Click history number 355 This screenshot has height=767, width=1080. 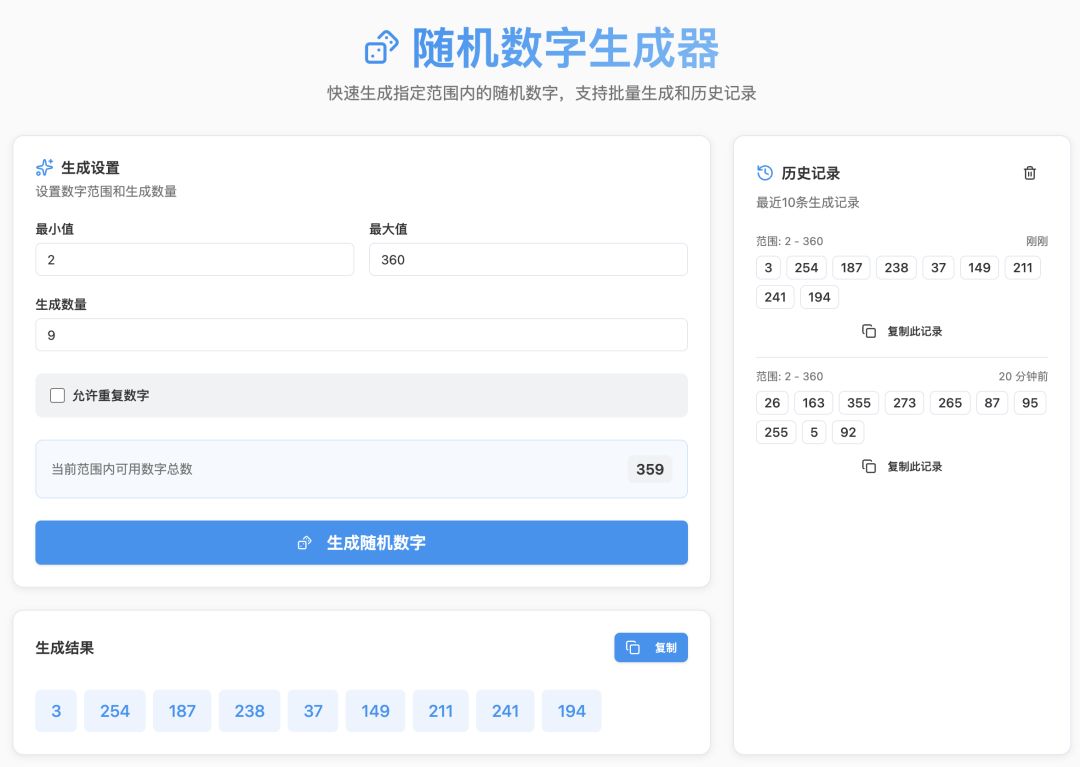point(859,403)
